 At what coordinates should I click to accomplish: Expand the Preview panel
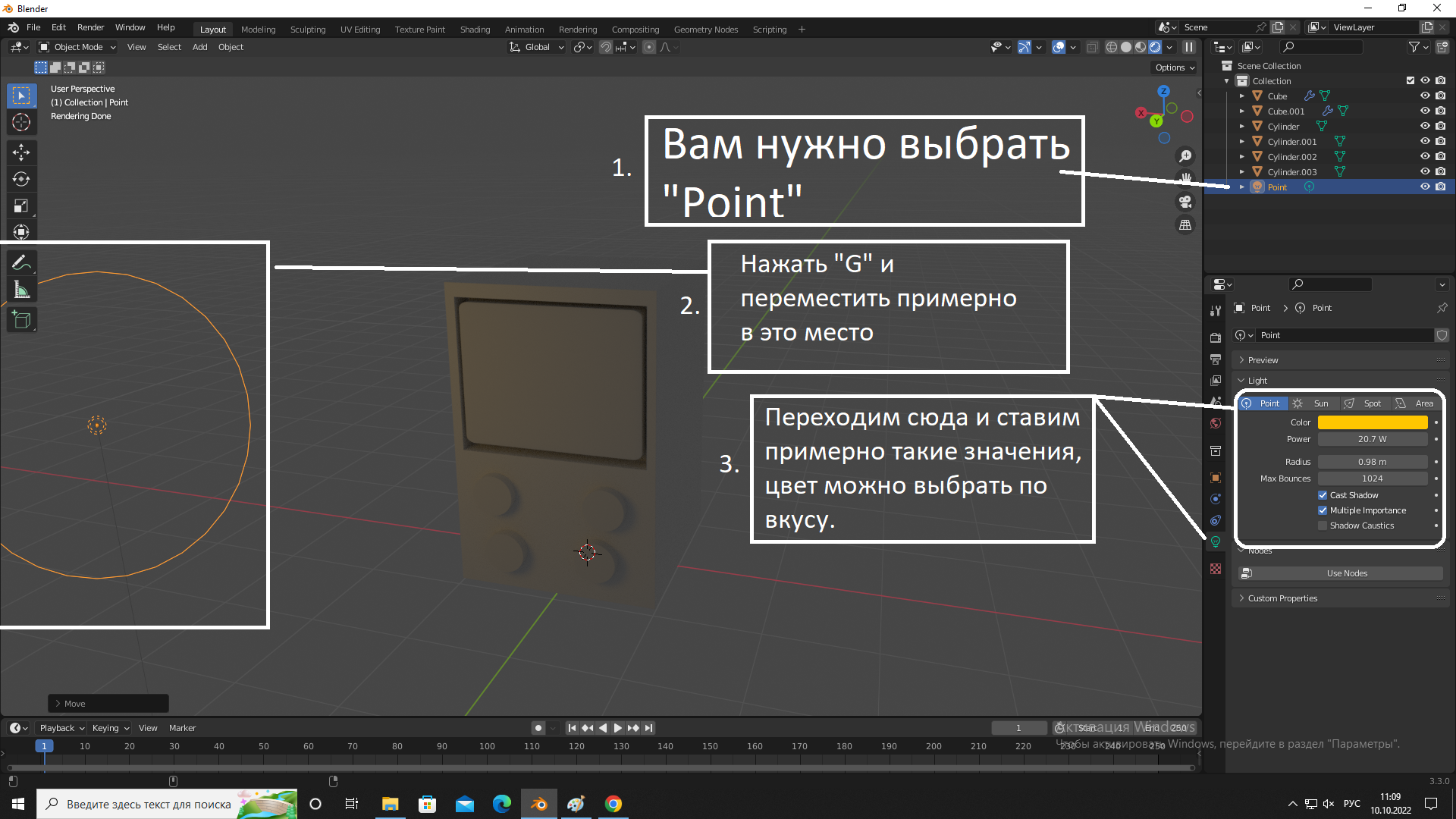[1263, 360]
